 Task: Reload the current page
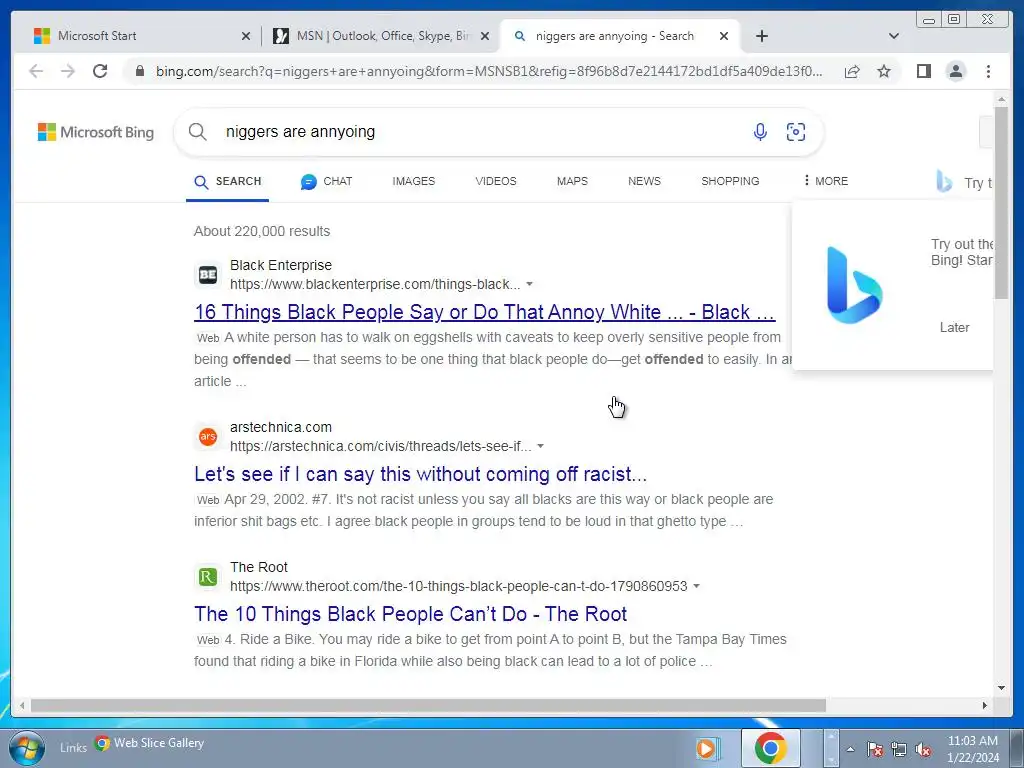tap(100, 71)
